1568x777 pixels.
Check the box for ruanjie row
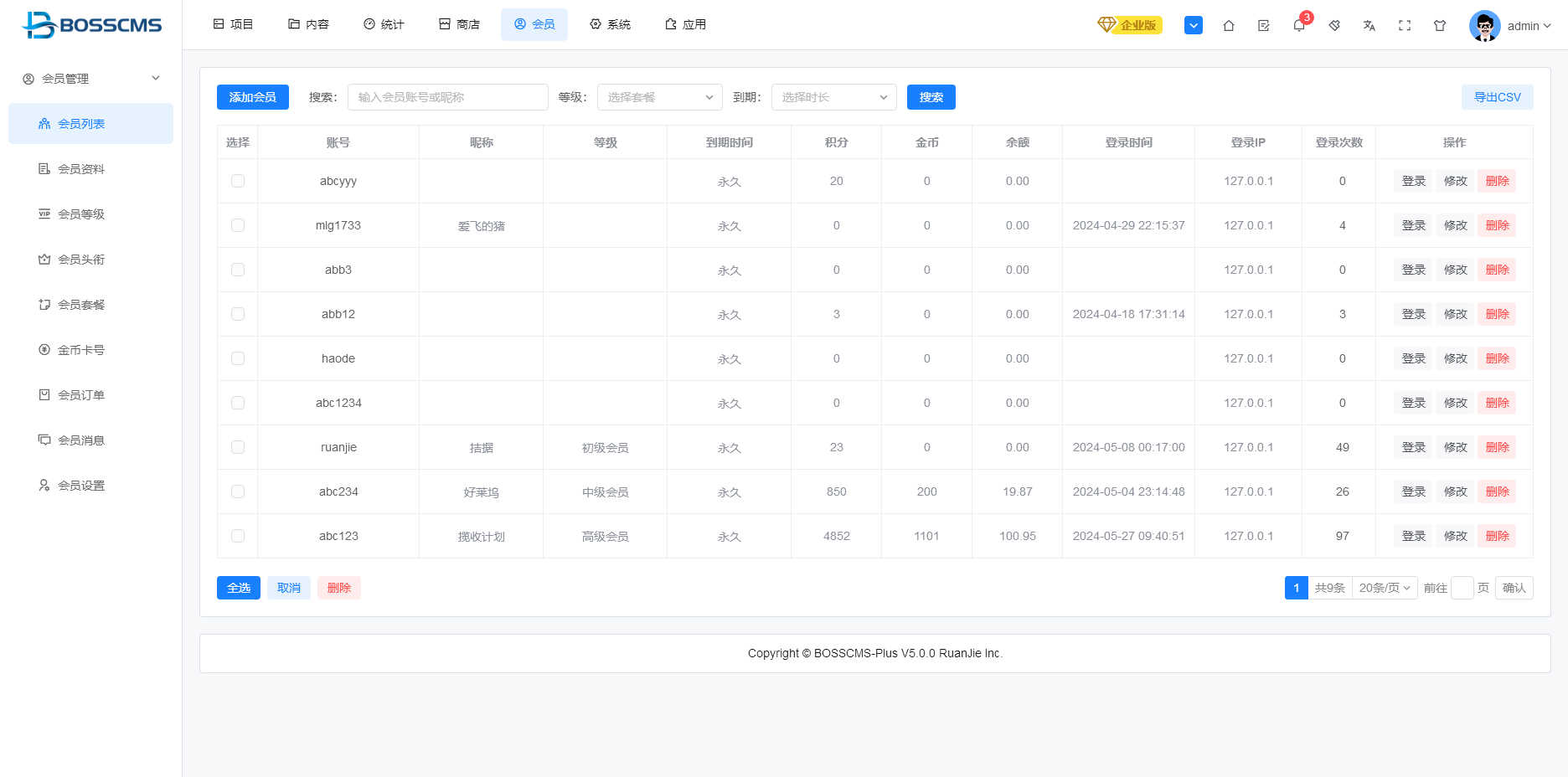point(238,447)
